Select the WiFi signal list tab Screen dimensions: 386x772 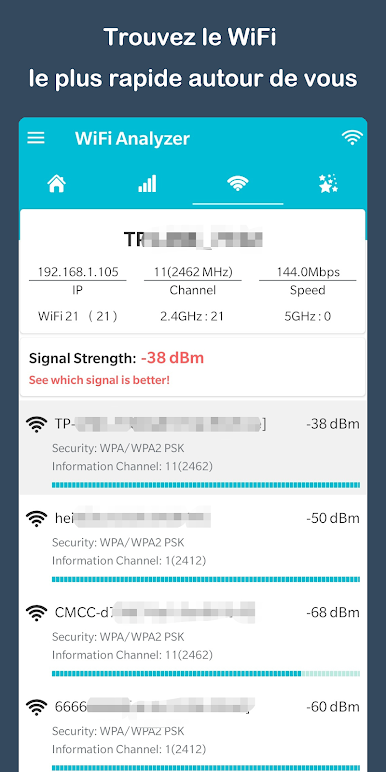point(237,184)
